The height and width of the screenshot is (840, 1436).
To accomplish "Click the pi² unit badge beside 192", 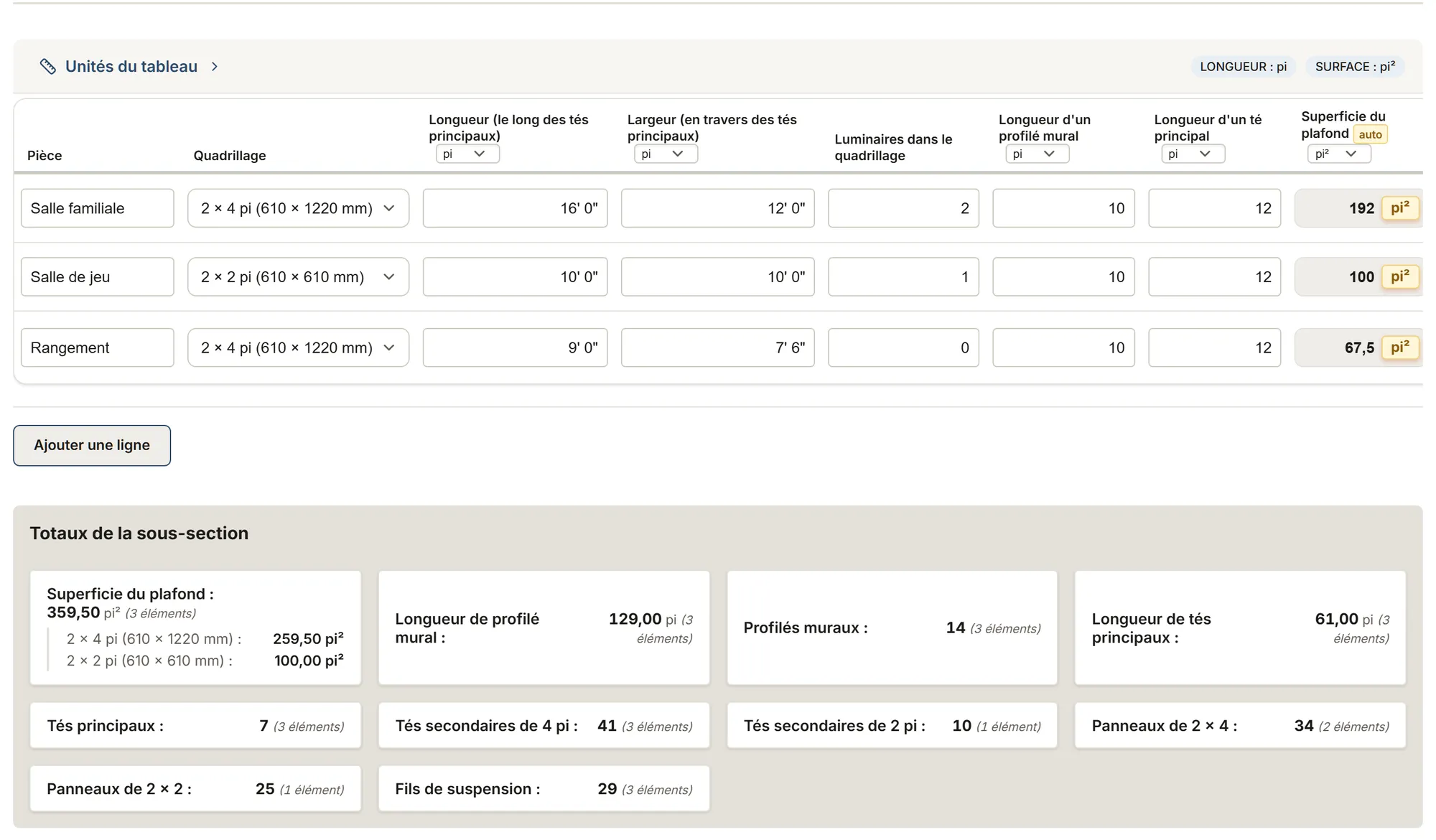I will click(x=1400, y=208).
